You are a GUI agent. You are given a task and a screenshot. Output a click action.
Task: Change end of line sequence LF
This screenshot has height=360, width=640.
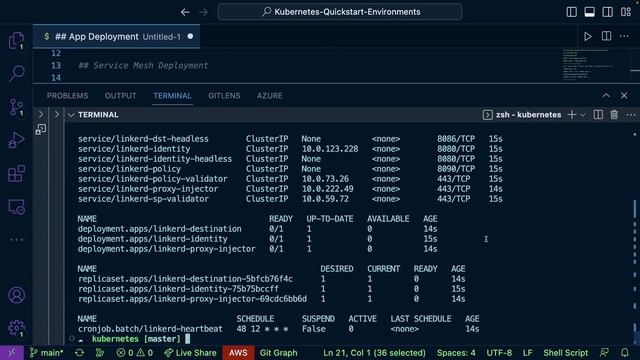[x=527, y=353]
